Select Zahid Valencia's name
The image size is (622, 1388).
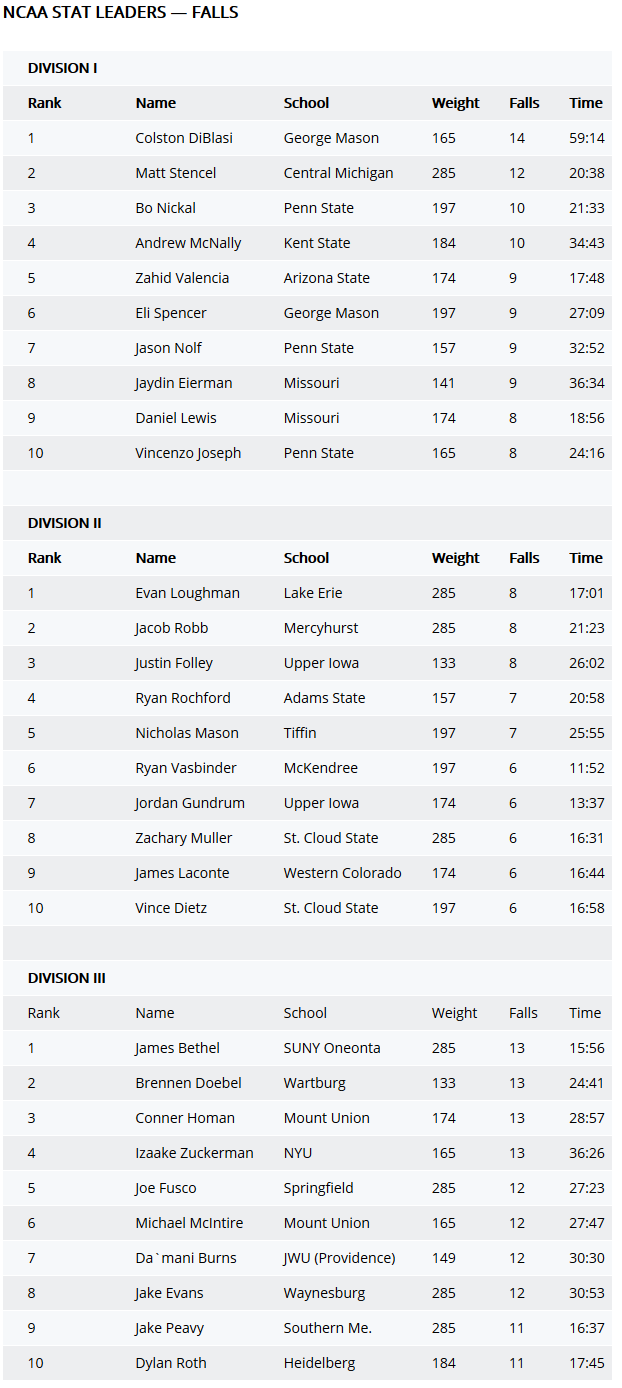point(183,278)
